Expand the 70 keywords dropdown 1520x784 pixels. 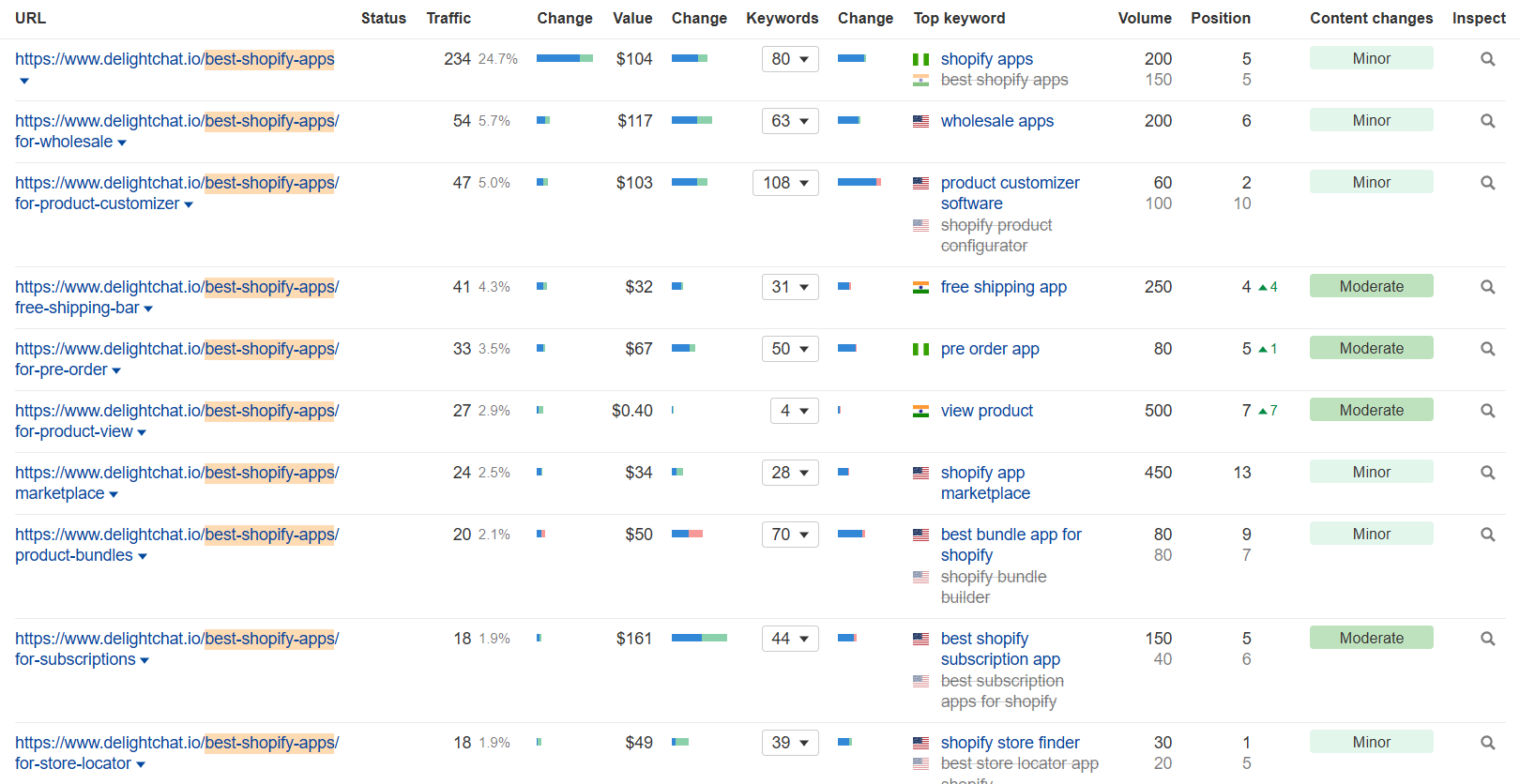[x=790, y=535]
